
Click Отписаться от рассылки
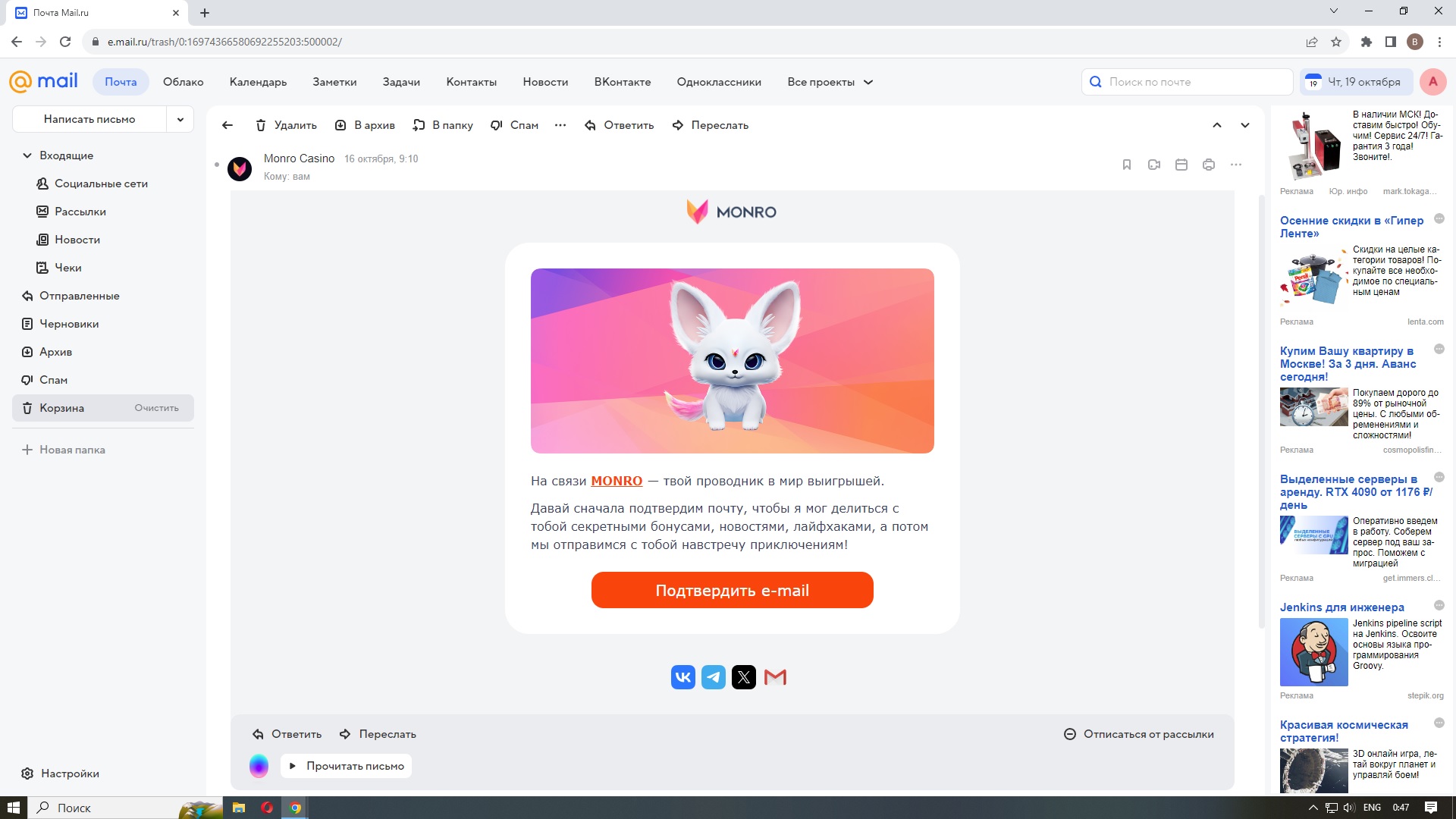pos(1139,734)
